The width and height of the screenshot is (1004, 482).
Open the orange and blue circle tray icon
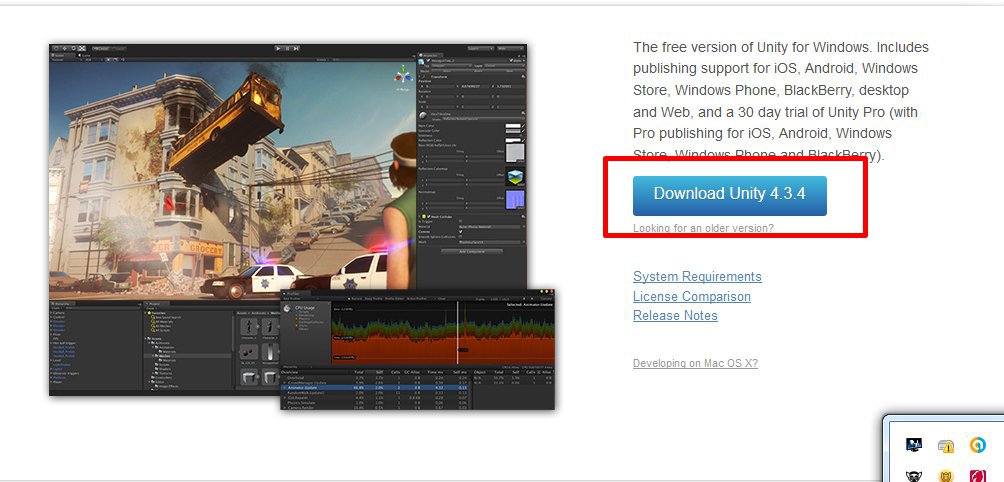coord(978,444)
